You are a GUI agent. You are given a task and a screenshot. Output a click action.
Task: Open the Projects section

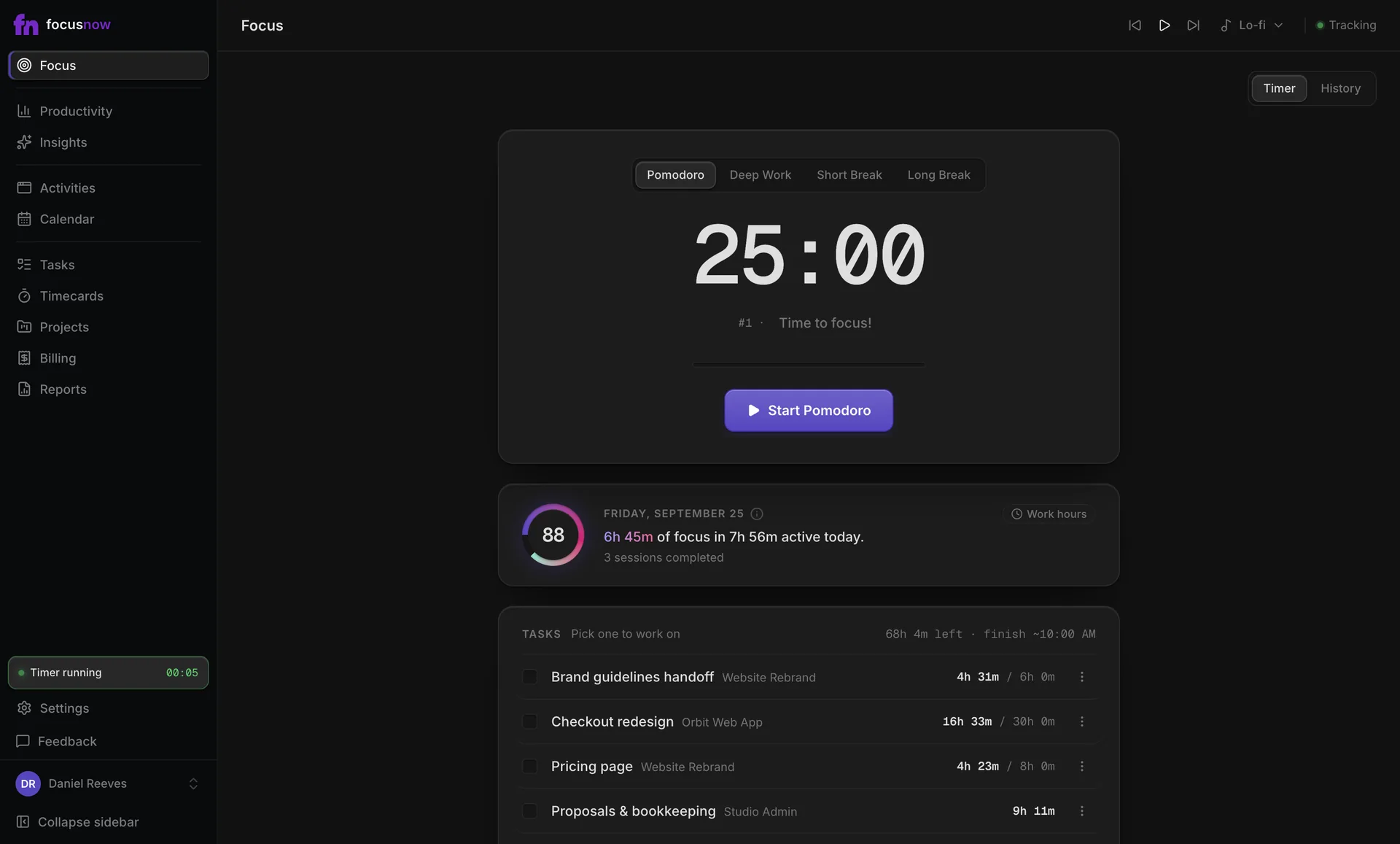click(108, 327)
